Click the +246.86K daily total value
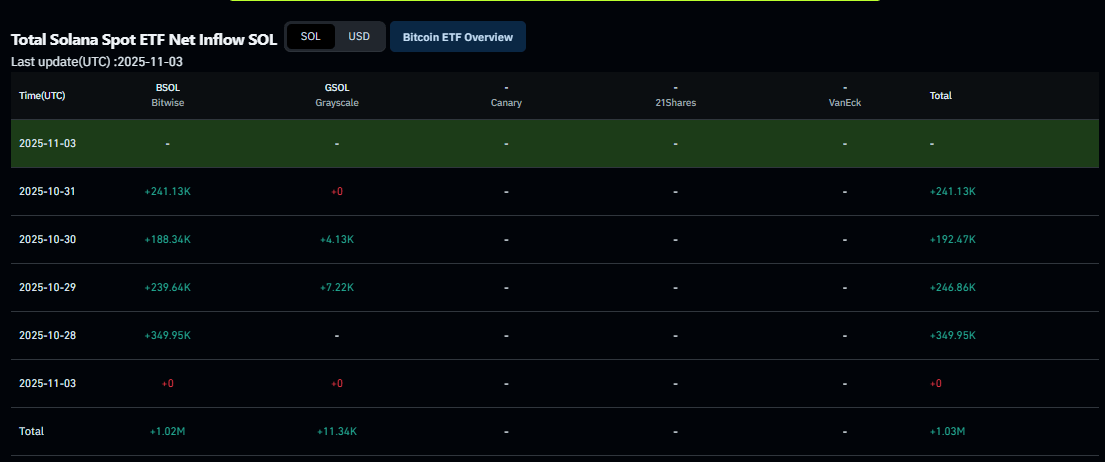This screenshot has width=1105, height=462. (952, 288)
